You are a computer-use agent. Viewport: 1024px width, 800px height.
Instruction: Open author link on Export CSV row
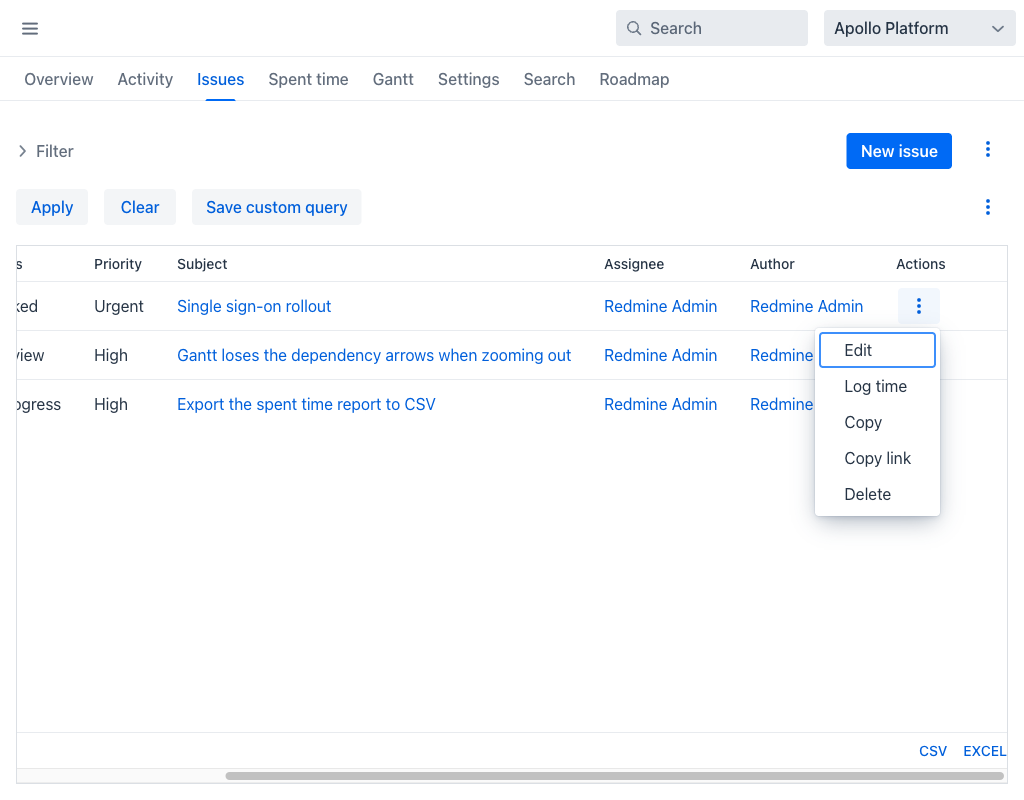point(782,404)
